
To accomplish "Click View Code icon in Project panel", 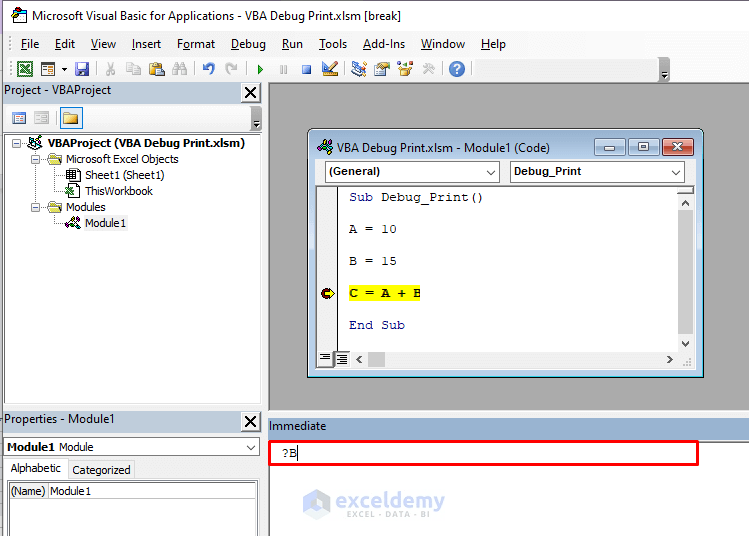I will pyautogui.click(x=19, y=118).
